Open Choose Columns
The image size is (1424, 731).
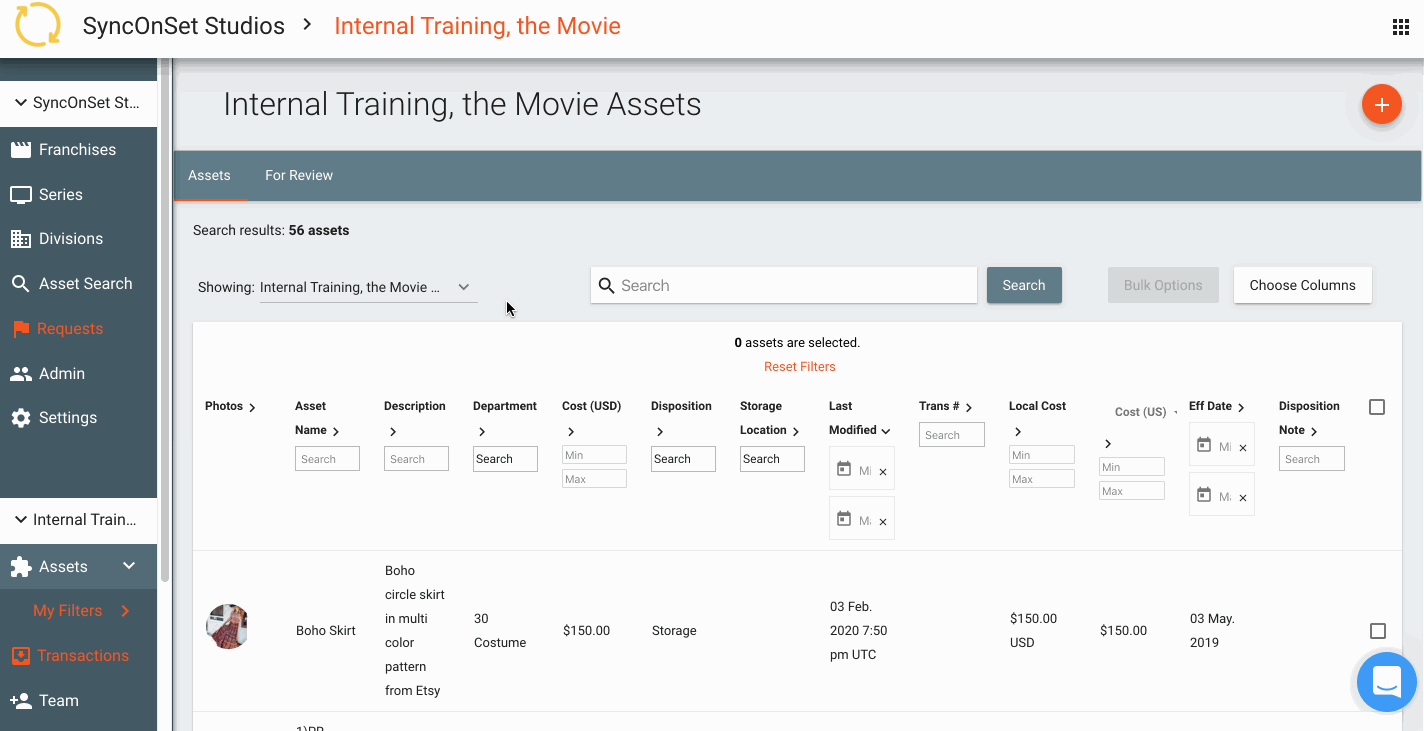click(x=1302, y=285)
